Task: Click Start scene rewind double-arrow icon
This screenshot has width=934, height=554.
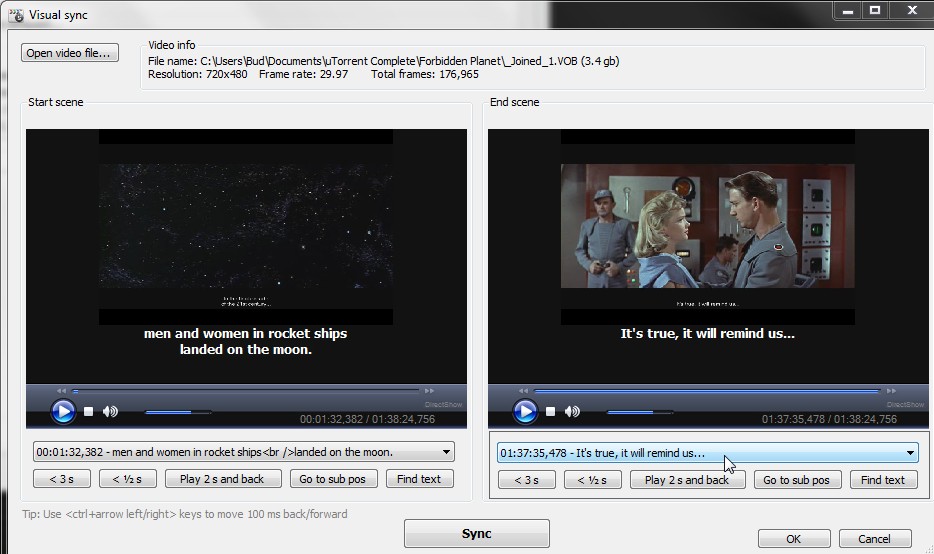Action: pos(61,391)
